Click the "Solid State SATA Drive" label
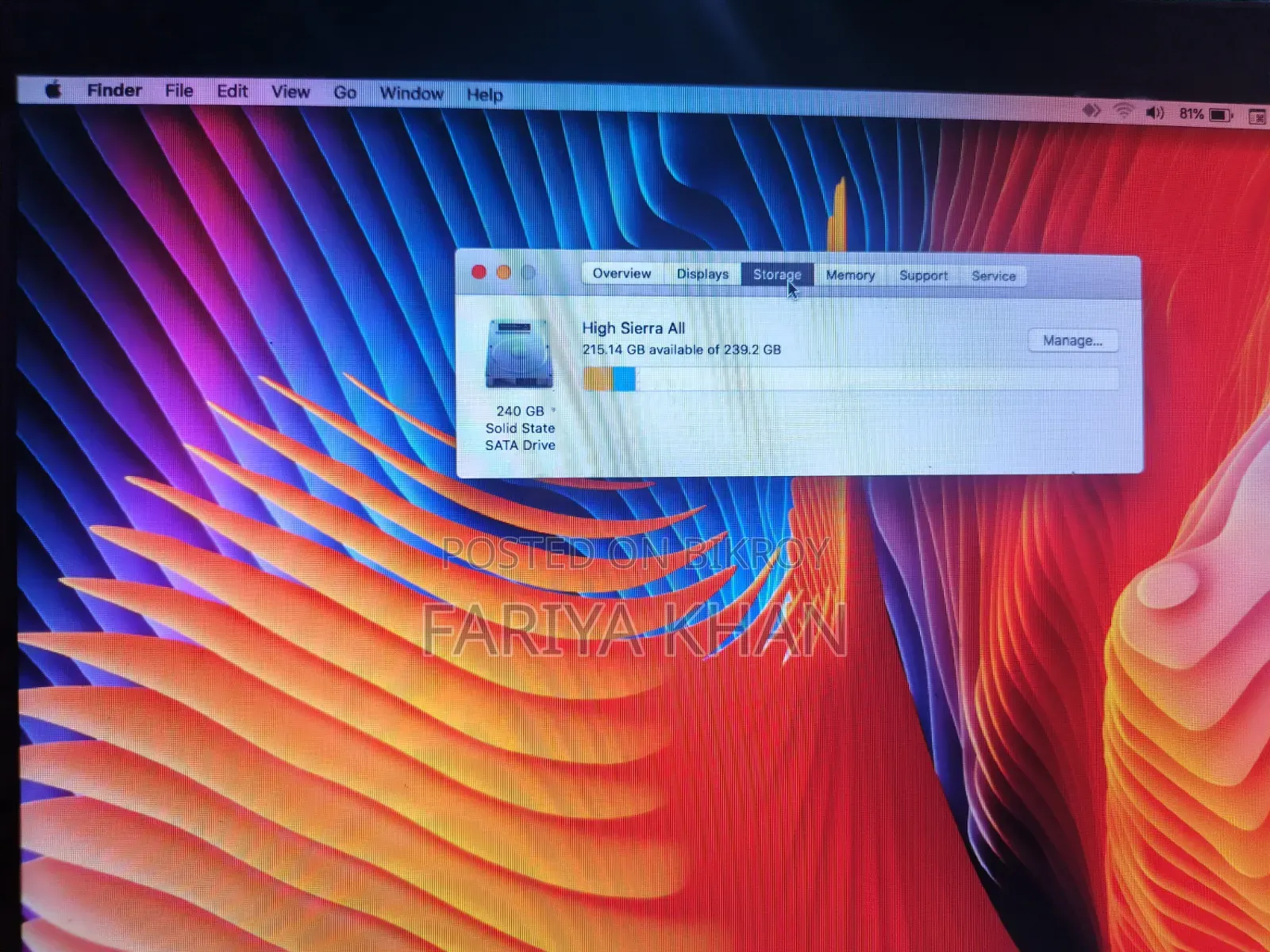Viewport: 1270px width, 952px height. (520, 436)
